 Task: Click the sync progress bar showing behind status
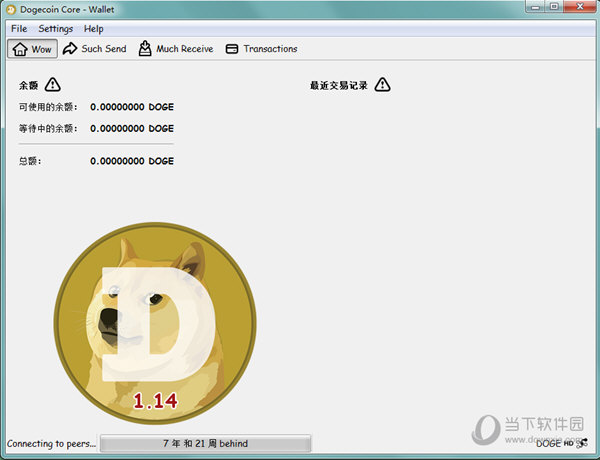pyautogui.click(x=205, y=443)
